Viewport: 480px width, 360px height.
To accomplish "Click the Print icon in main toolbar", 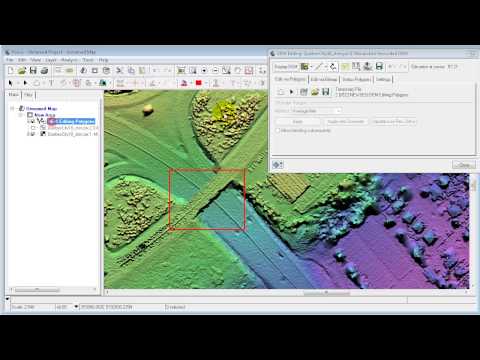I will coord(44,70).
